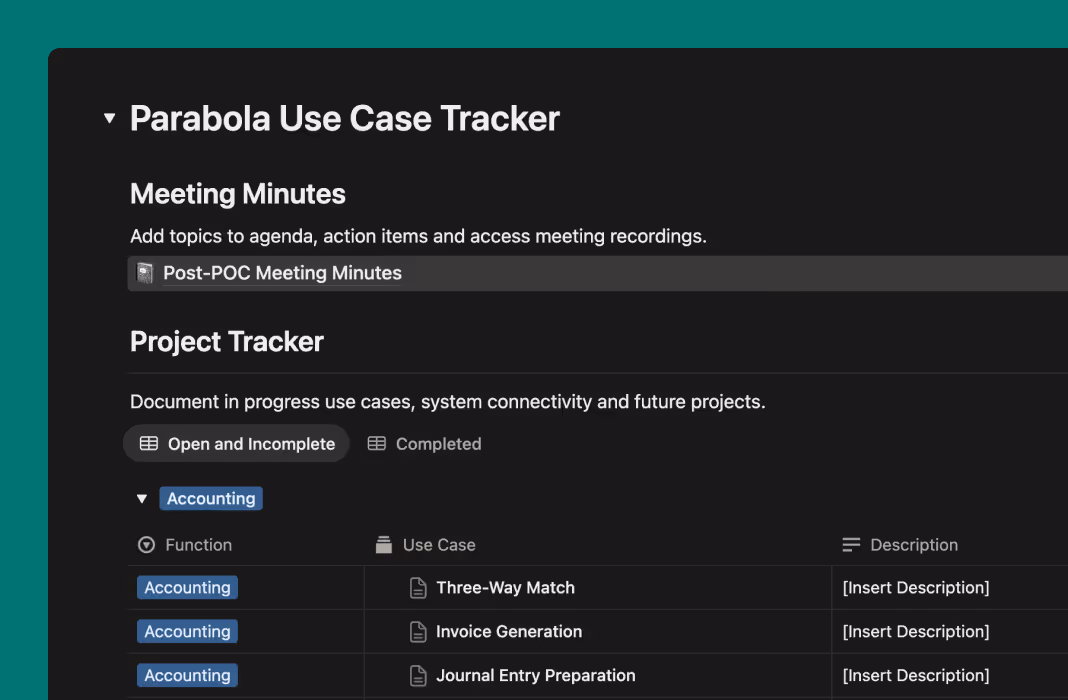
Task: Click the Use Case column stack icon
Action: (383, 545)
